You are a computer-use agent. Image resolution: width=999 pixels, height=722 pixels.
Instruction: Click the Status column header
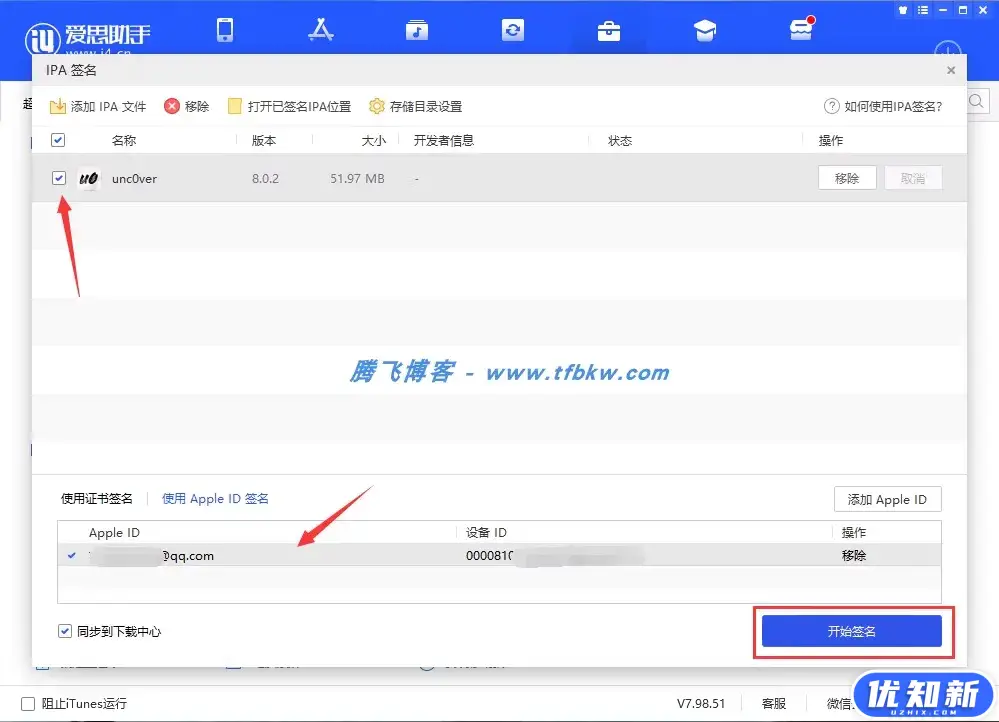[x=620, y=140]
